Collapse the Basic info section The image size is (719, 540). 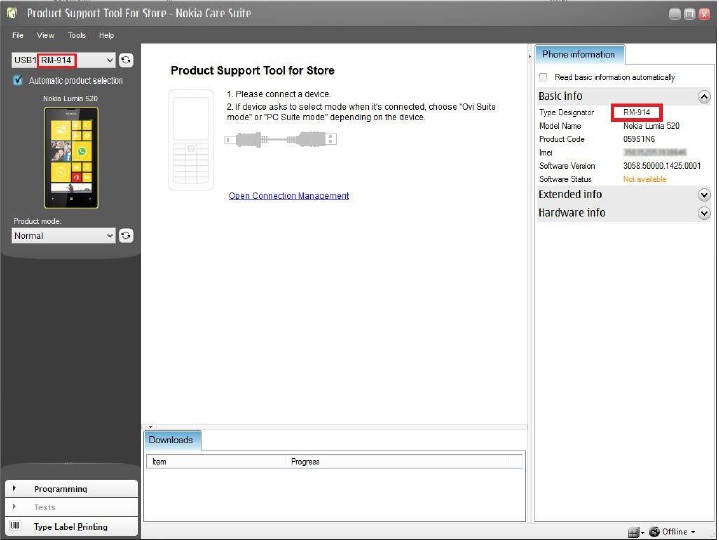[x=704, y=96]
